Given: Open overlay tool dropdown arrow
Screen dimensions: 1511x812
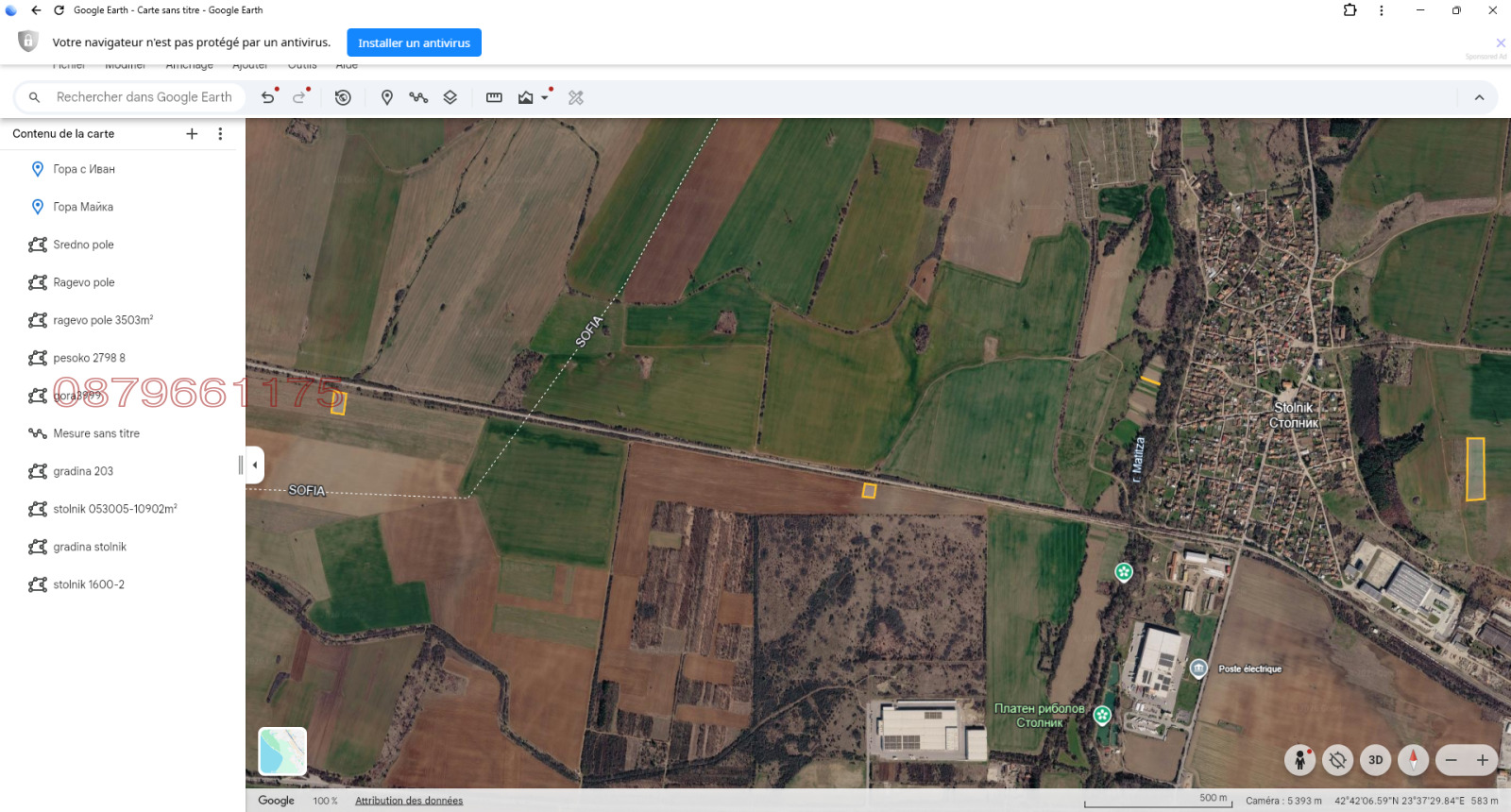Looking at the screenshot, I should point(545,97).
